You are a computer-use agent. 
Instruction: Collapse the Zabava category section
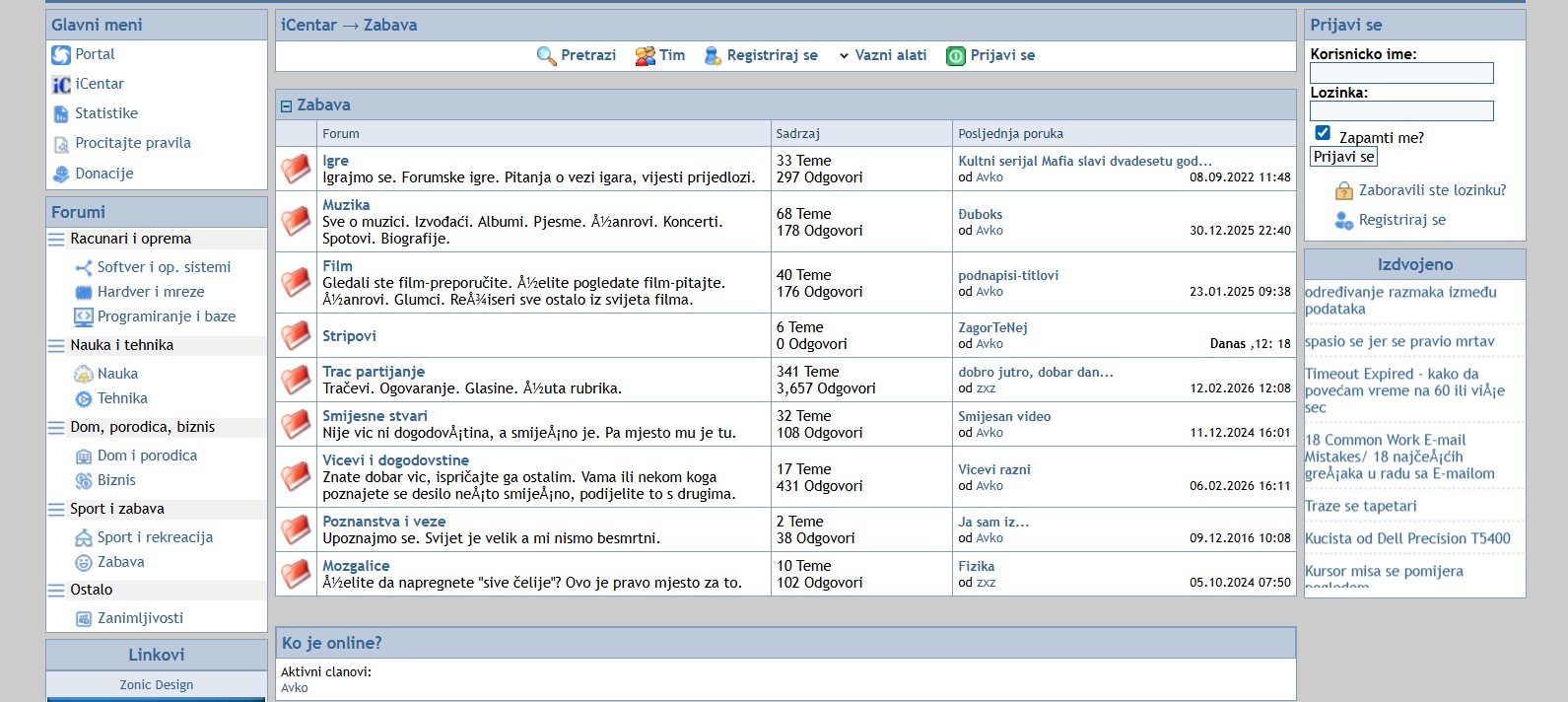pyautogui.click(x=287, y=105)
